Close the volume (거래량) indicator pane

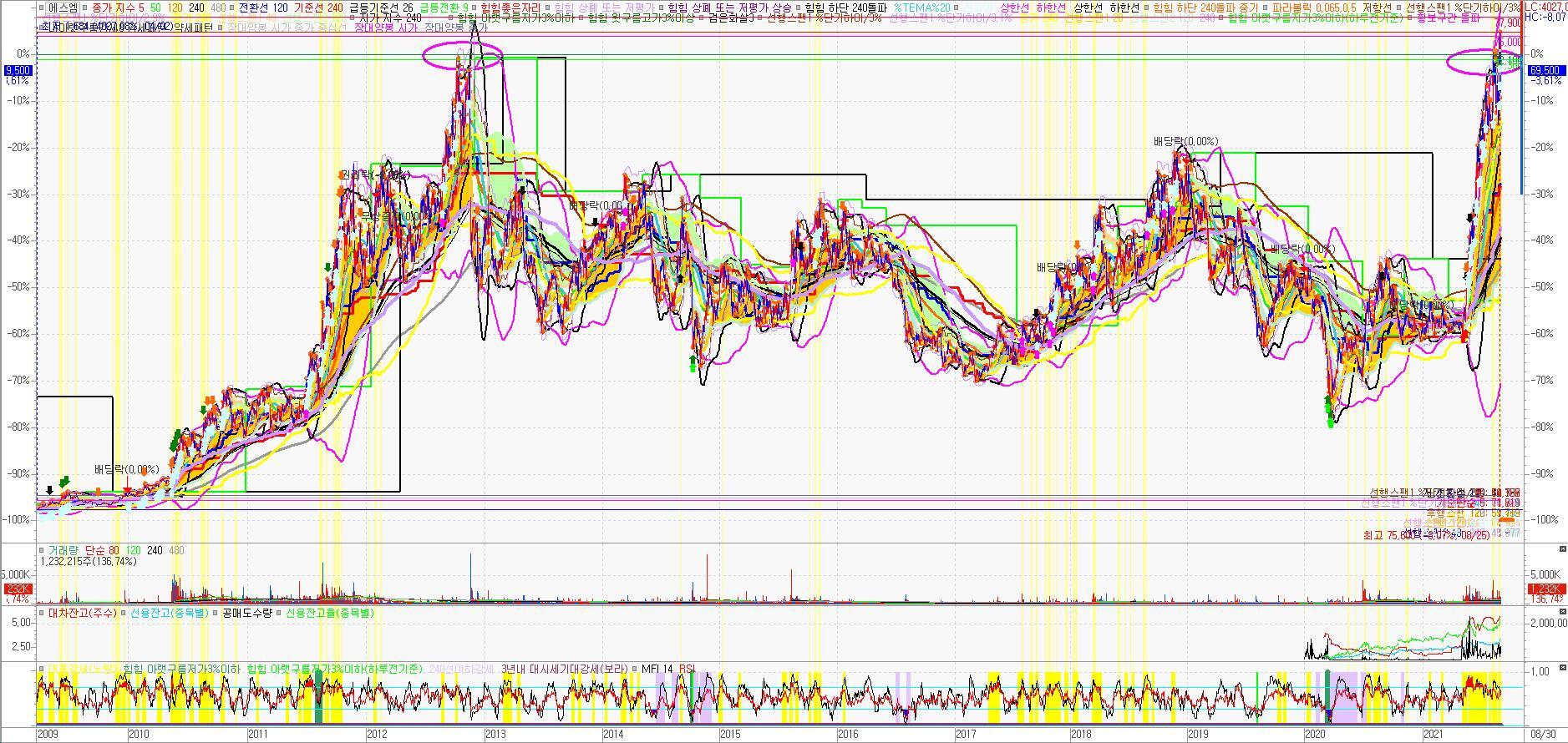1562,548
